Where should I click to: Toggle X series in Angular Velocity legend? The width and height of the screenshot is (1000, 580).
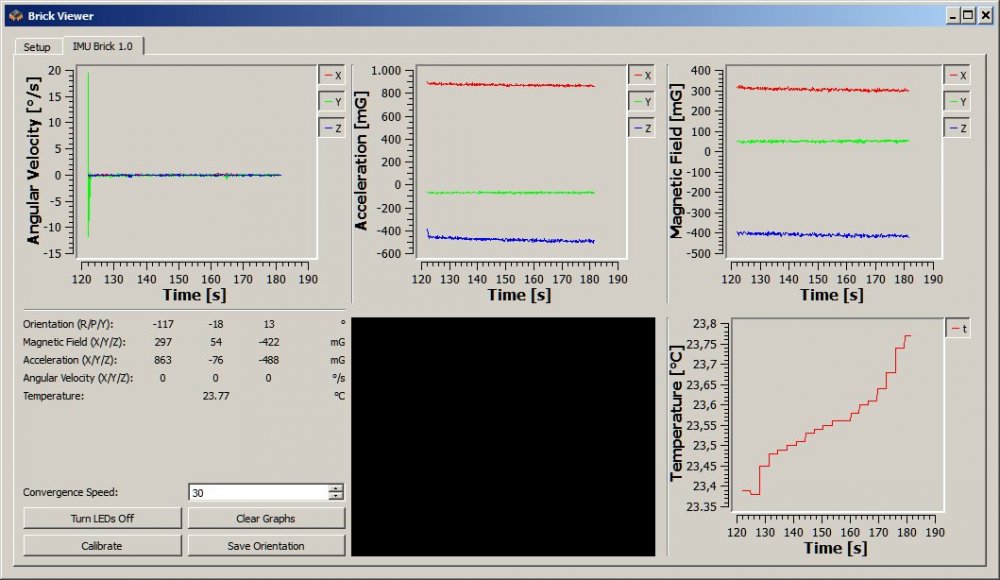click(x=332, y=75)
